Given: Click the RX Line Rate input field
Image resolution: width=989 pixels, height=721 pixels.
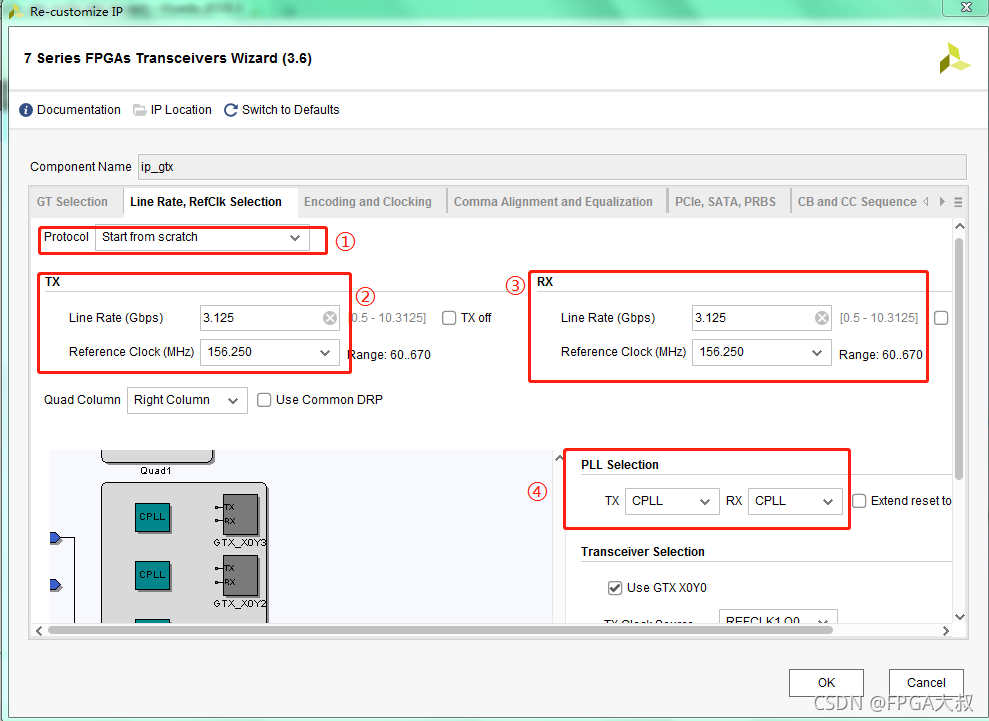Looking at the screenshot, I should [761, 318].
